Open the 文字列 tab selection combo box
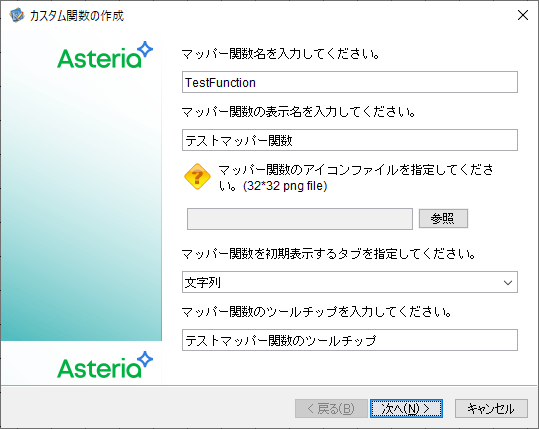 click(350, 282)
